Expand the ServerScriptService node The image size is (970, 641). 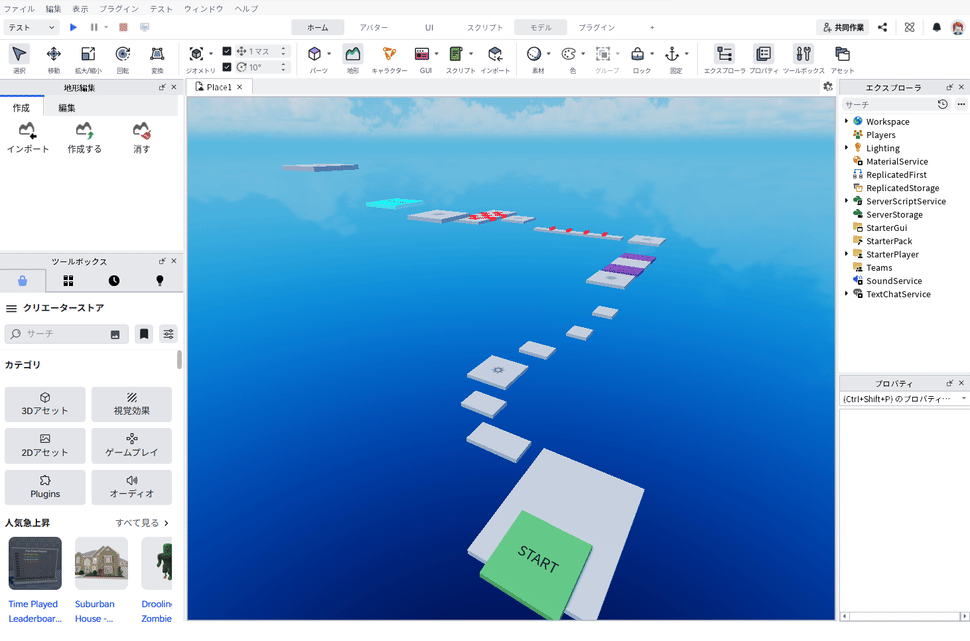tap(846, 201)
